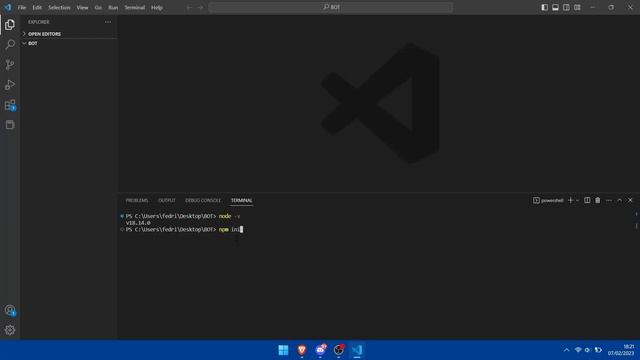The height and width of the screenshot is (360, 640).
Task: Open the Go menu
Action: click(x=98, y=7)
